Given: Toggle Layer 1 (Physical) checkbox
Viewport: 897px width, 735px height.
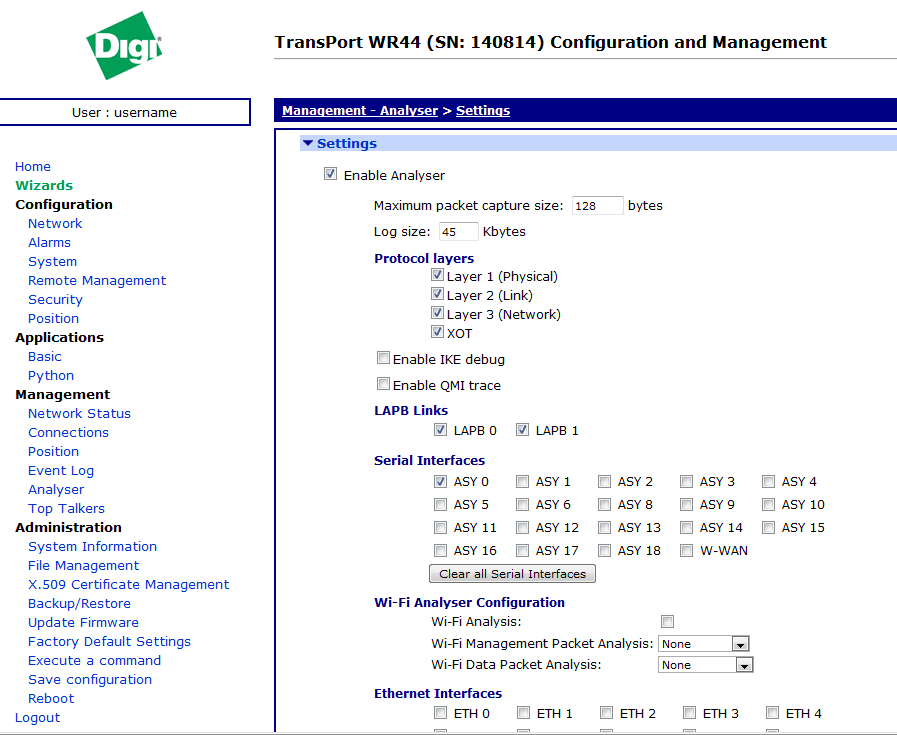Looking at the screenshot, I should (x=437, y=275).
